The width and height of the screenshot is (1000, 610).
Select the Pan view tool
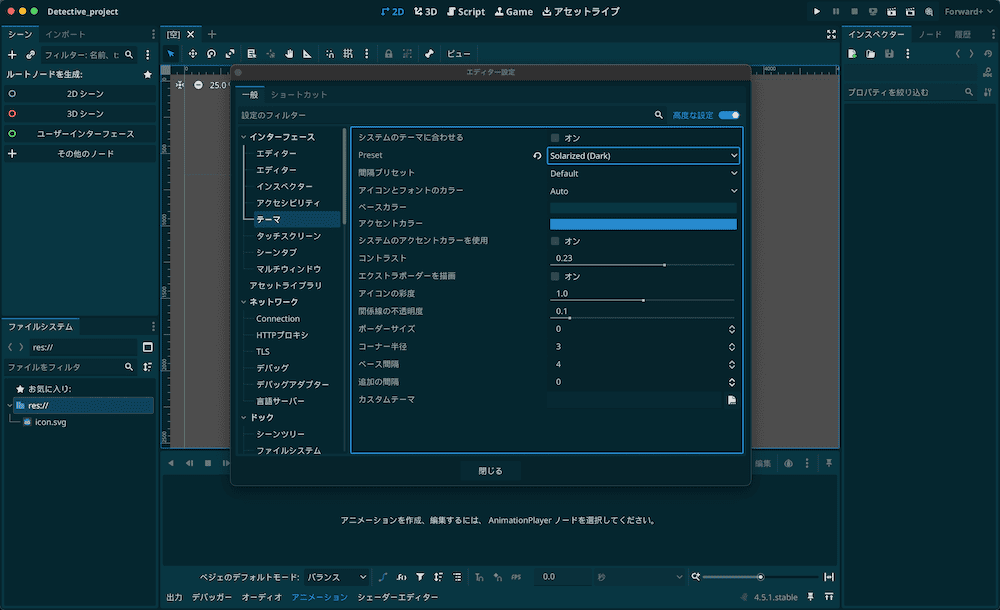point(290,53)
